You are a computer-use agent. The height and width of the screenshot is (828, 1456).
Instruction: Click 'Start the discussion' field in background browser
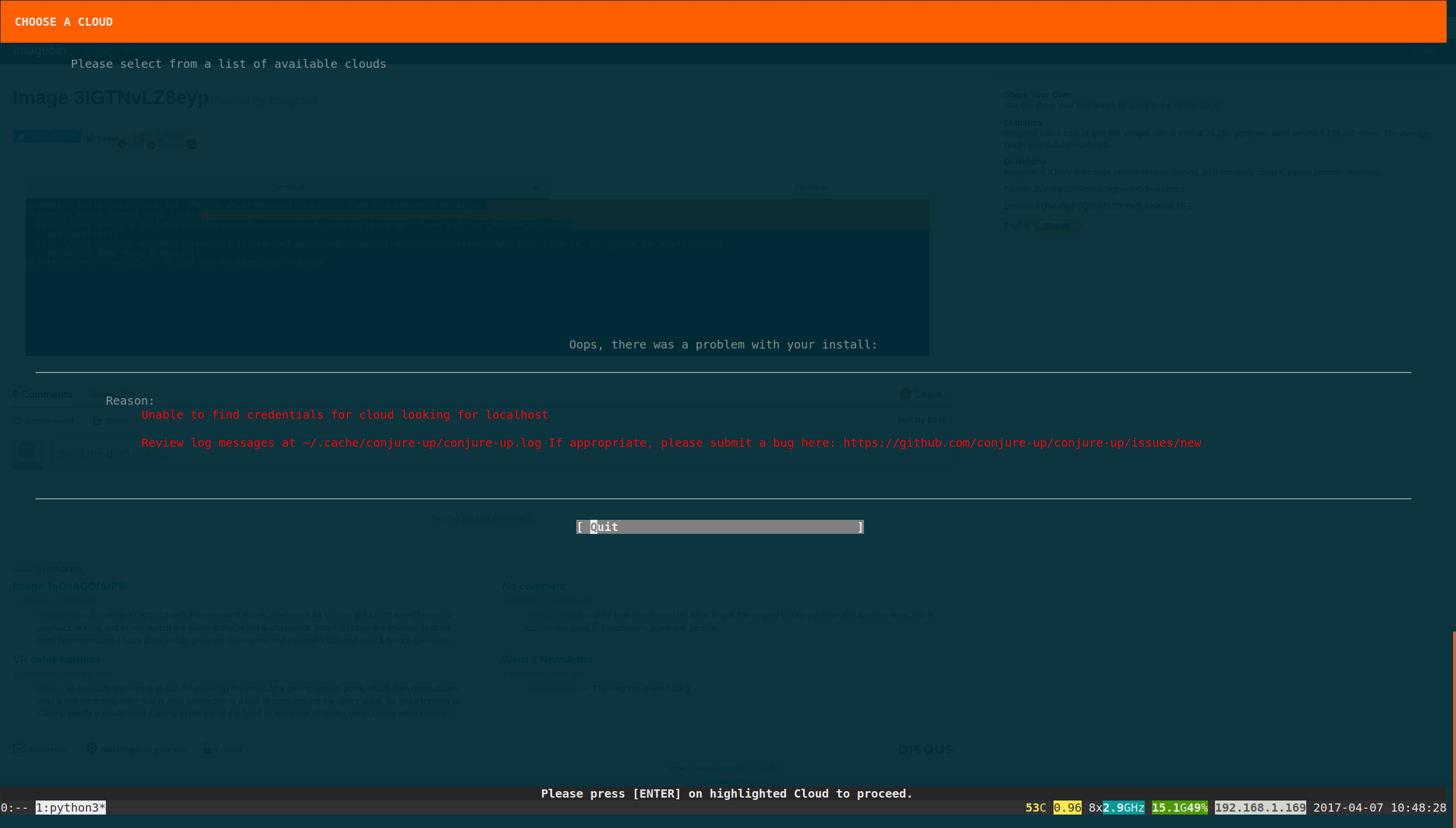[x=503, y=454]
